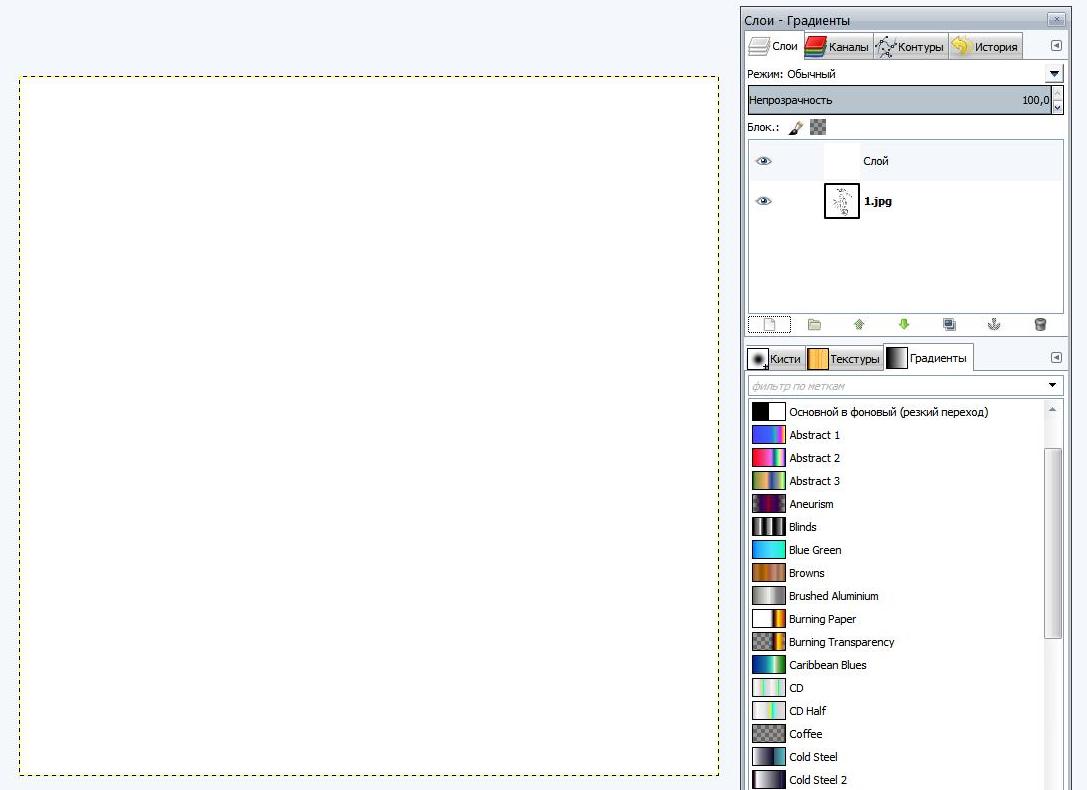Open the Режим blend mode dropdown

(x=1054, y=73)
